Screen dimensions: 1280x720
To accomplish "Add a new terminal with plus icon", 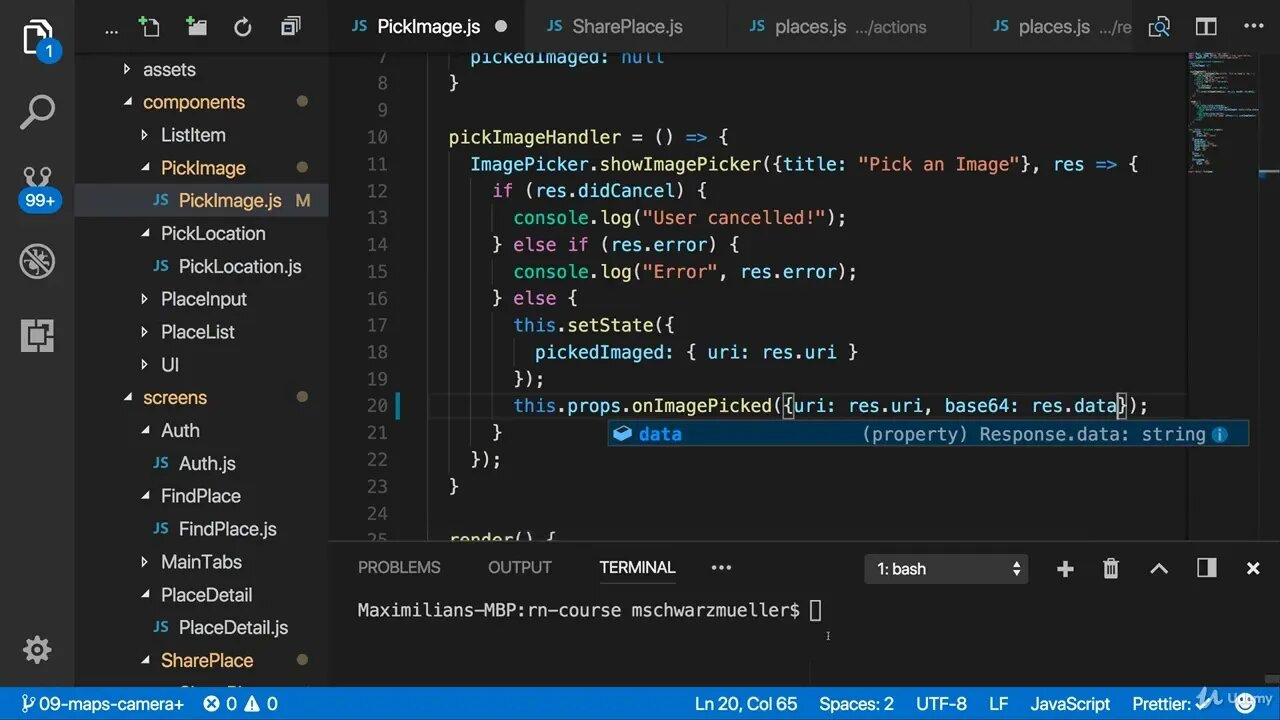I will [1065, 568].
